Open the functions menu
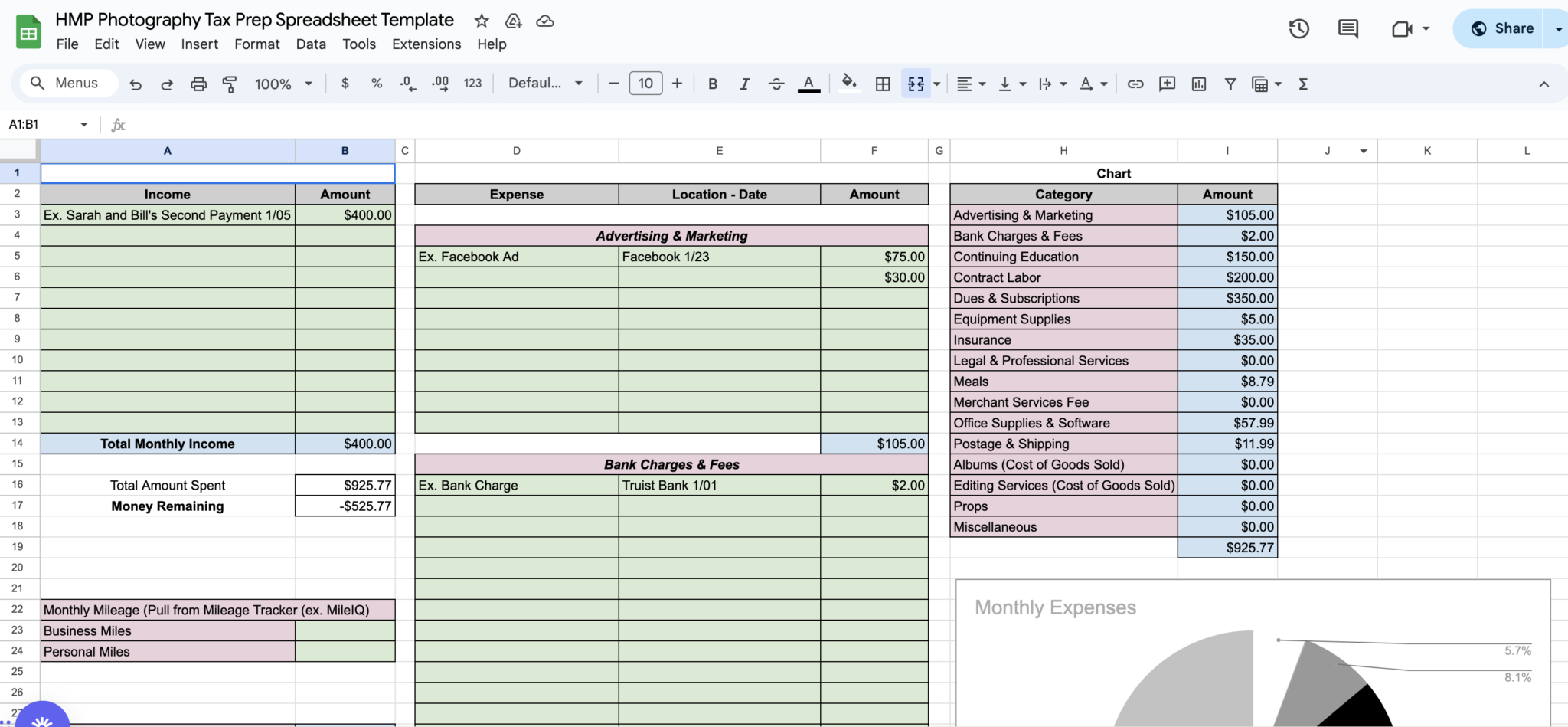 tap(1303, 83)
